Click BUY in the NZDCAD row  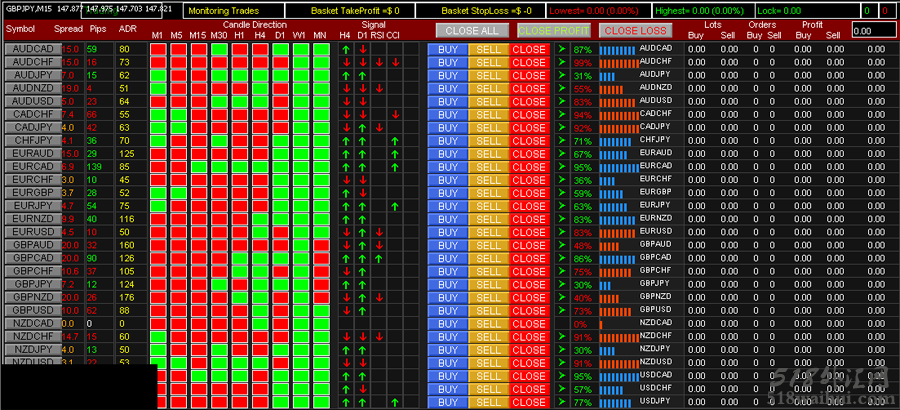click(448, 324)
